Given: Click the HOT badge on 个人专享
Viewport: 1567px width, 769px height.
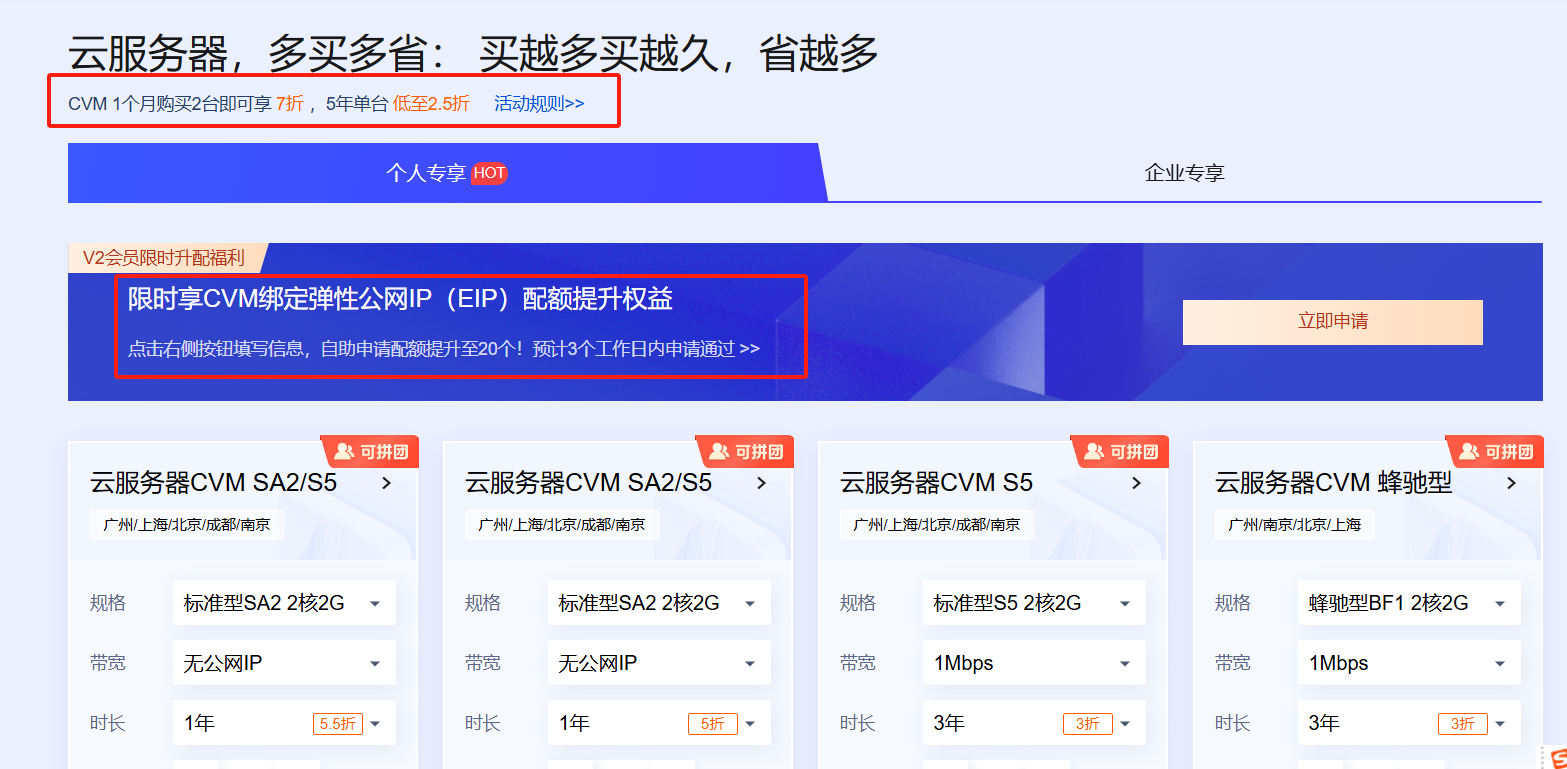Looking at the screenshot, I should click(489, 173).
